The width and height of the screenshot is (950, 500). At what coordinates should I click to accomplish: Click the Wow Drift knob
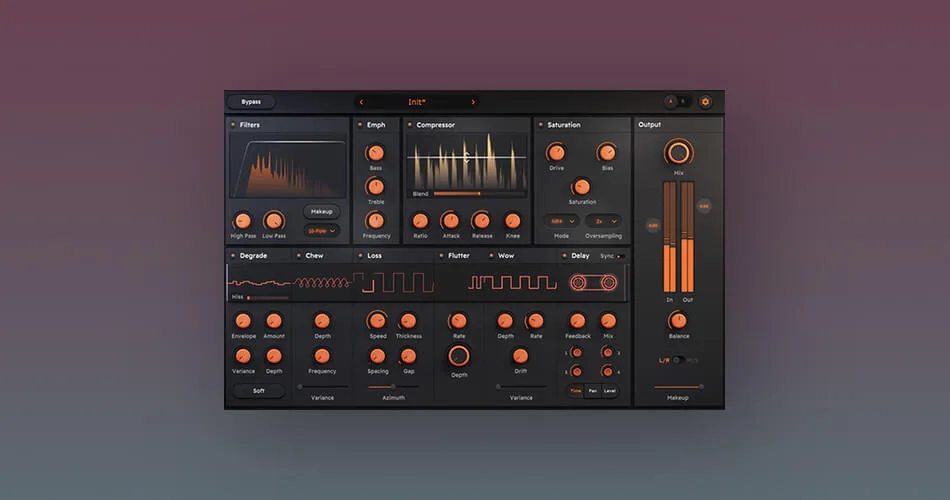(x=520, y=356)
